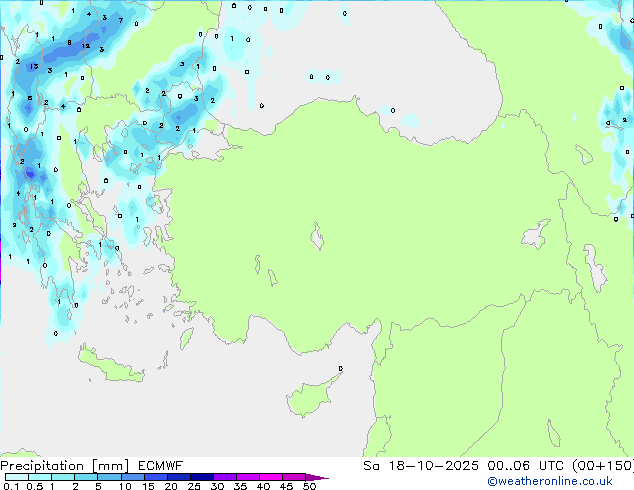The height and width of the screenshot is (490, 634).
Task: Click the legend swatch between 2 and 5
Action: click(x=86, y=477)
